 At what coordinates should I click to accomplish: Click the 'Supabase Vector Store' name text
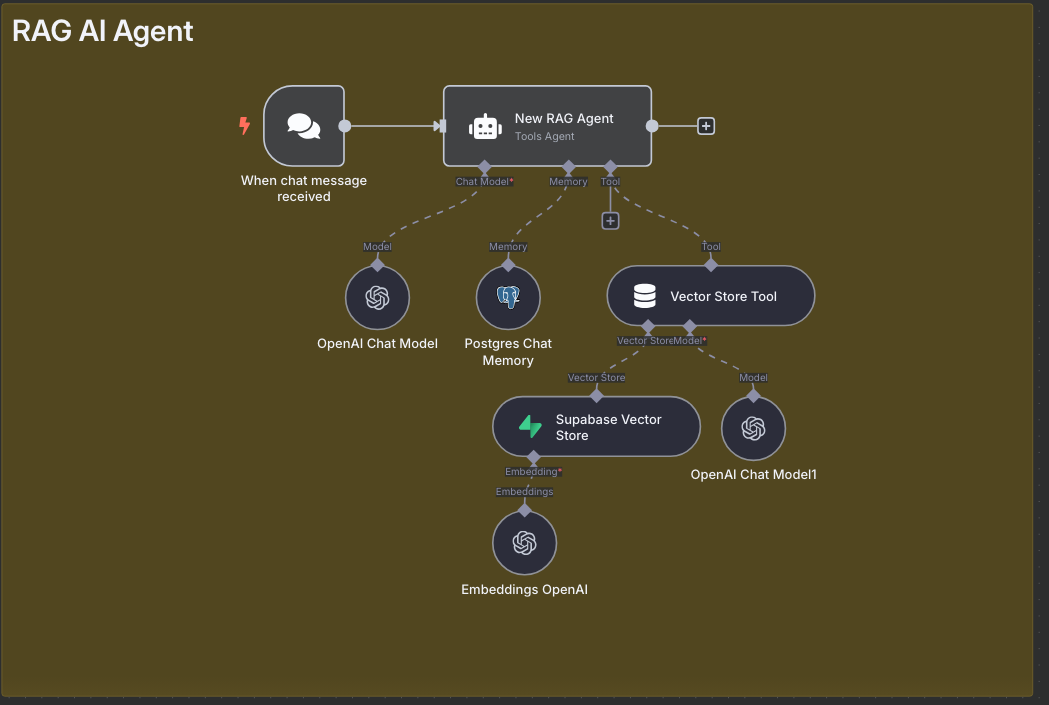(x=608, y=427)
